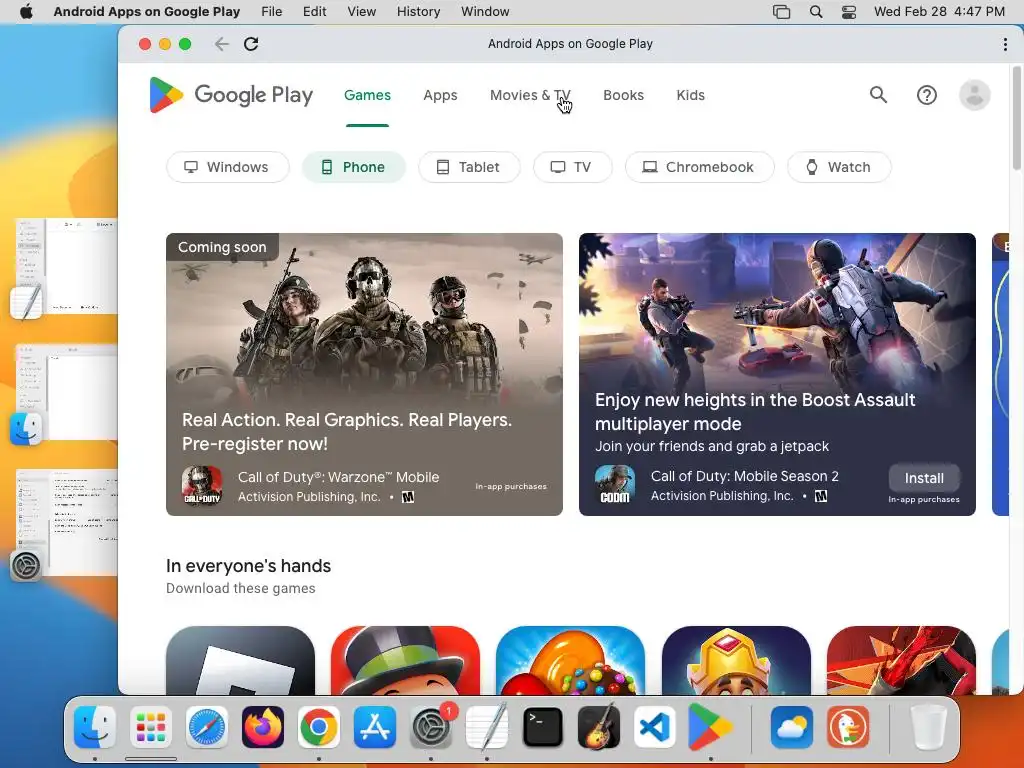Open the Boost Assault multiplayer mode banner
This screenshot has width=1024, height=768.
777,374
